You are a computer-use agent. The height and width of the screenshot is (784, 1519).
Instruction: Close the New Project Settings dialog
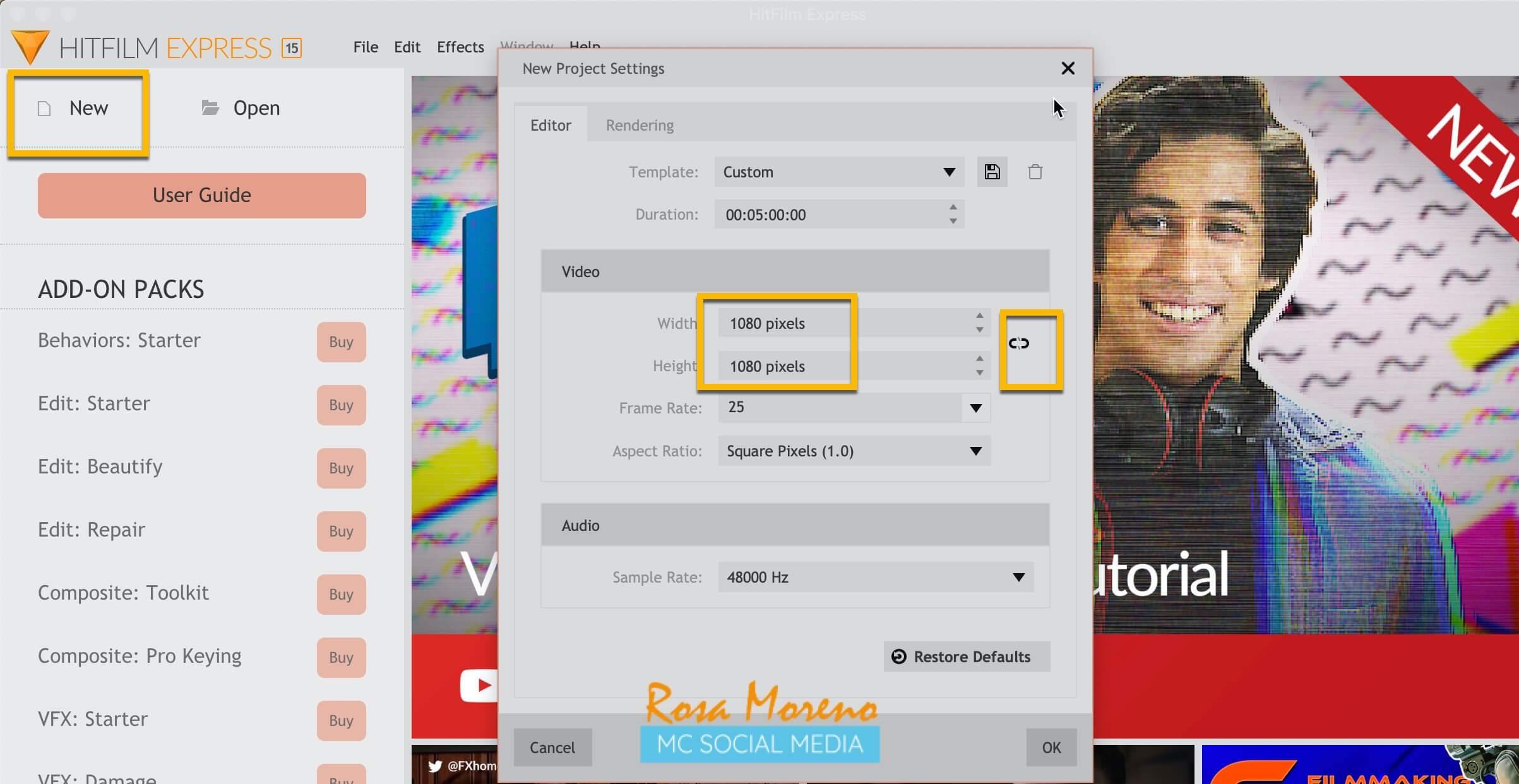(x=1068, y=68)
